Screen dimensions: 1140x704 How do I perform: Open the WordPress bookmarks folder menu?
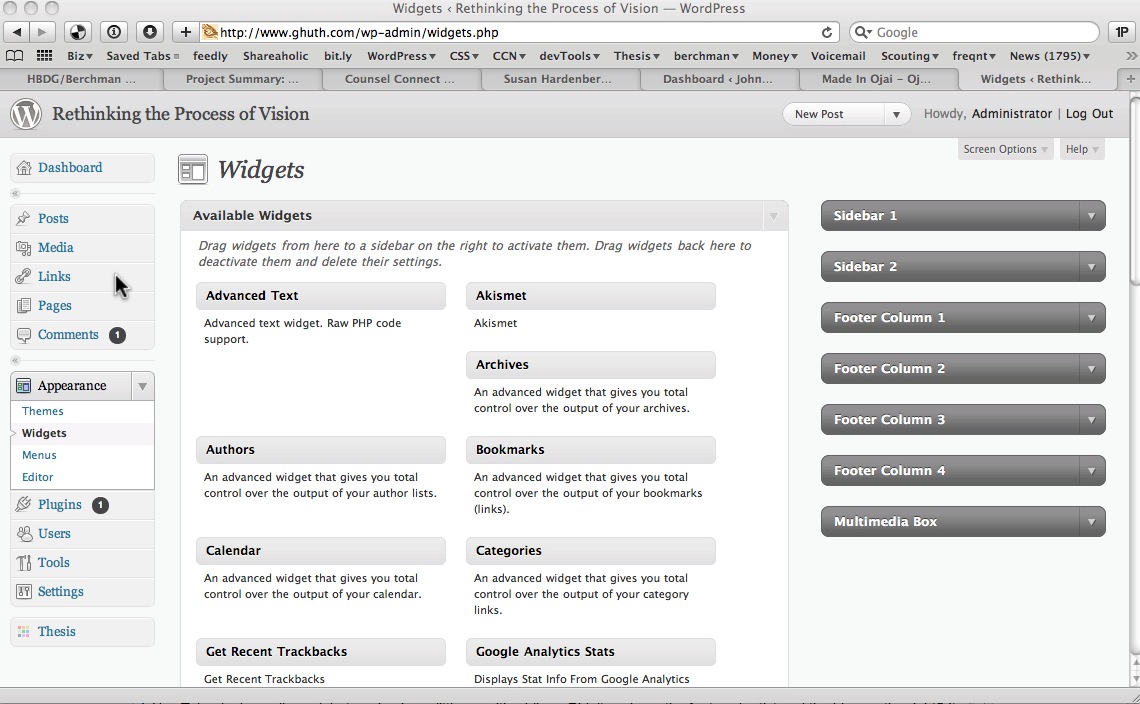[x=401, y=56]
